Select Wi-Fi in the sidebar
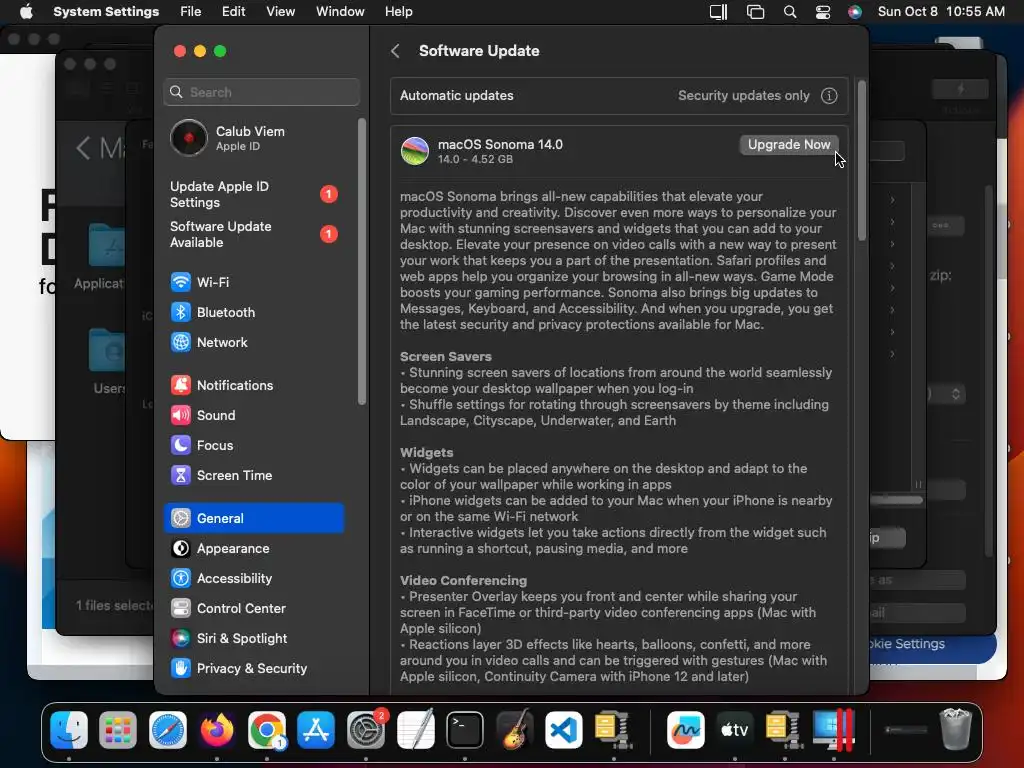The width and height of the screenshot is (1024, 768). pyautogui.click(x=255, y=282)
